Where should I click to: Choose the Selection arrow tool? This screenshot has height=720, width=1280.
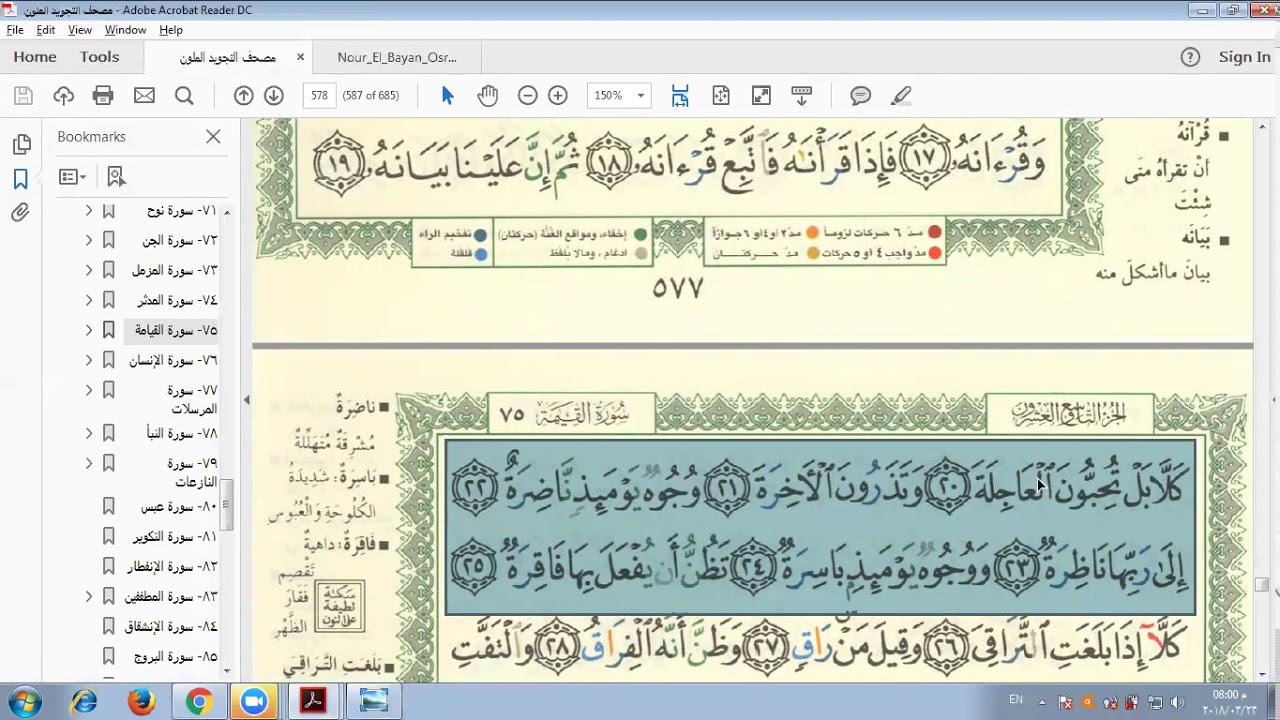[x=447, y=95]
